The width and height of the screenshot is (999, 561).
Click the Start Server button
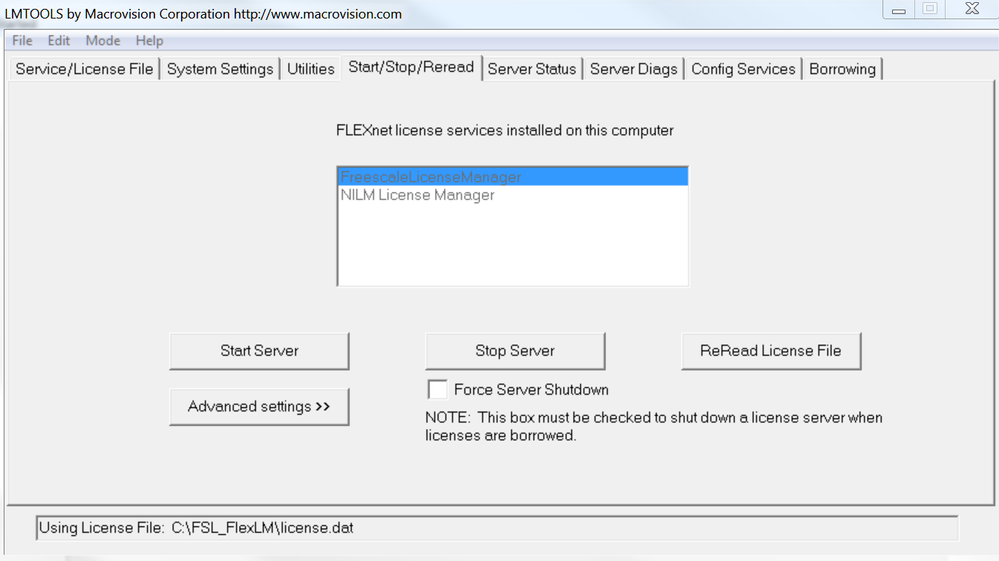[259, 351]
